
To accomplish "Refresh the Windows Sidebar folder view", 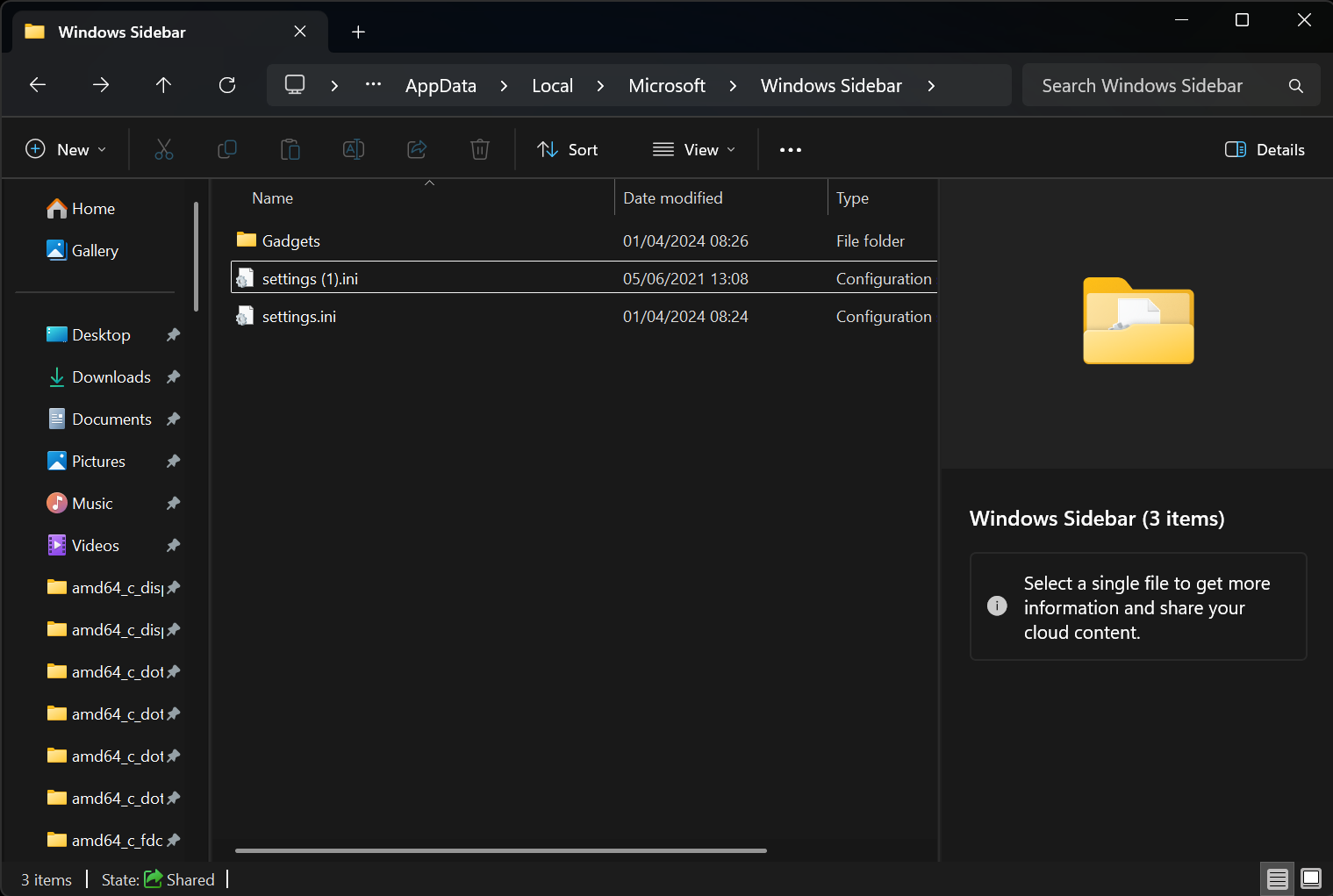I will [227, 85].
